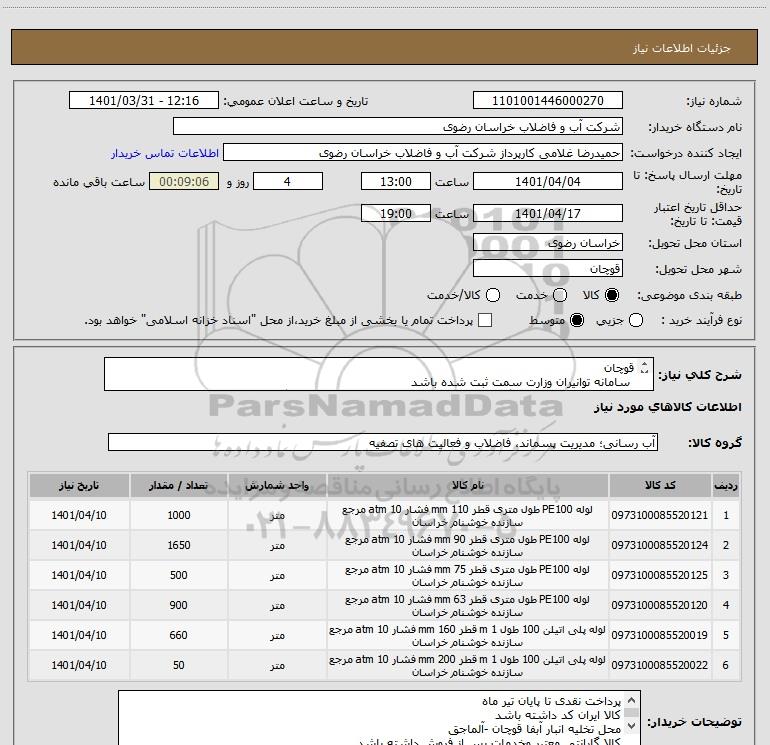Click the 00:09:06 remaining time counter

pos(184,181)
